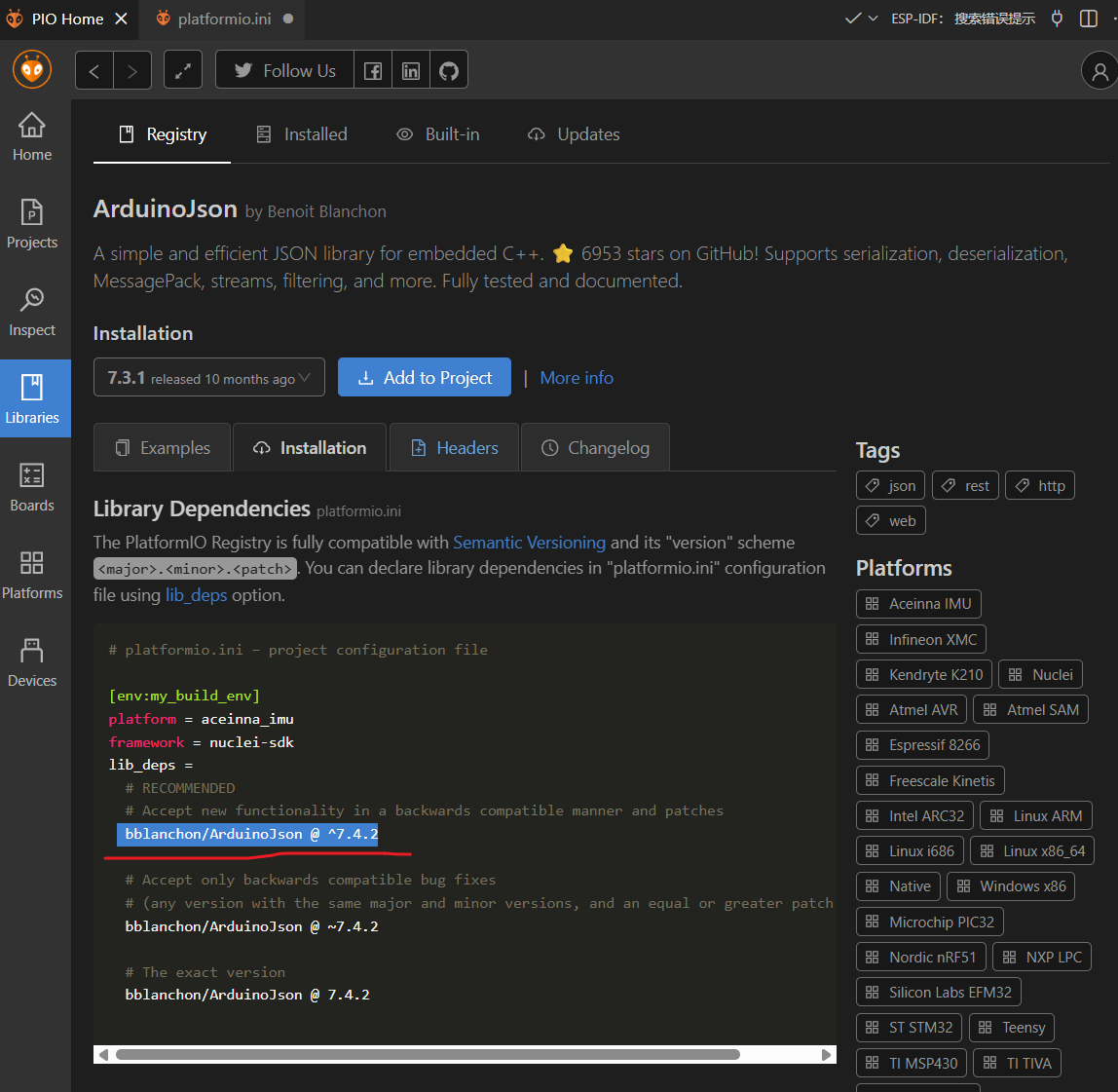Viewport: 1118px width, 1092px height.
Task: Click the ESP-IDF plug icon
Action: click(x=1057, y=19)
